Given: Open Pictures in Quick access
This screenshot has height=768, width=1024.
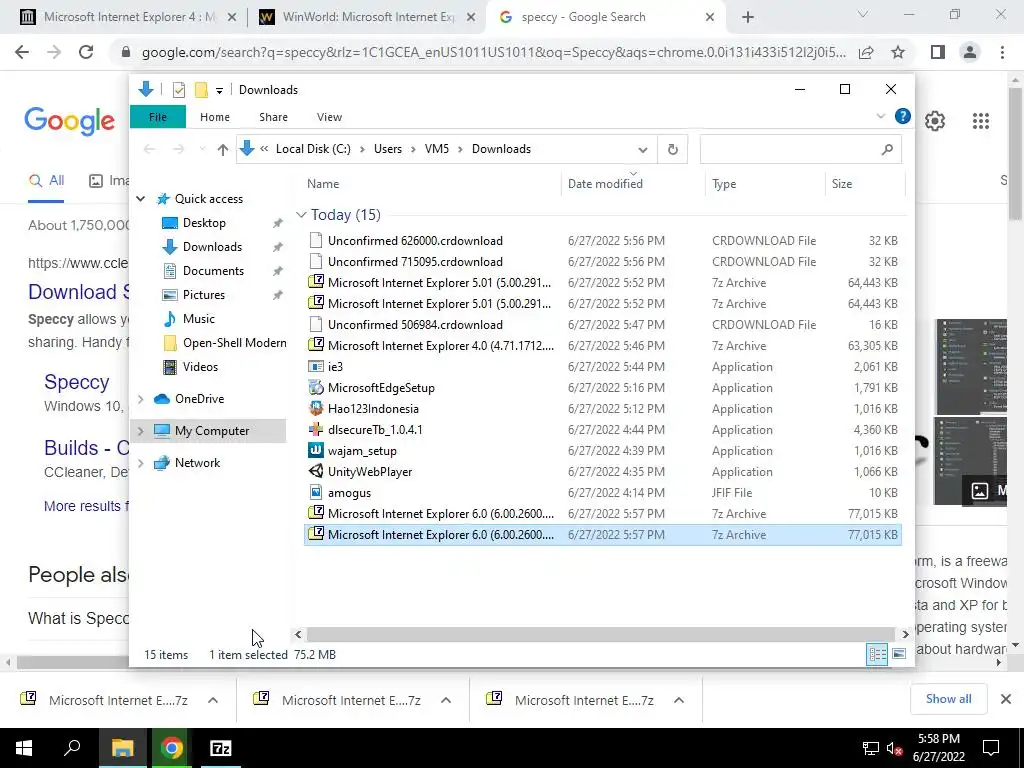Looking at the screenshot, I should point(204,295).
